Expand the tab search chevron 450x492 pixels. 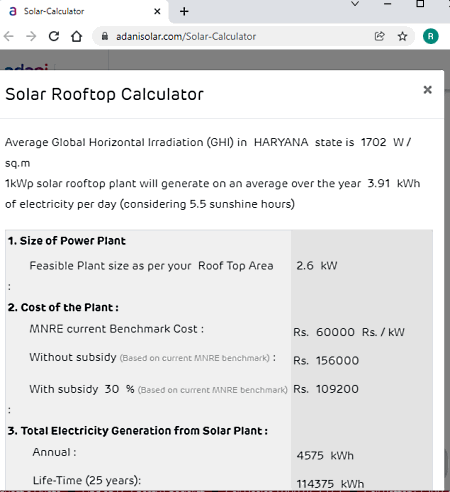point(355,4)
